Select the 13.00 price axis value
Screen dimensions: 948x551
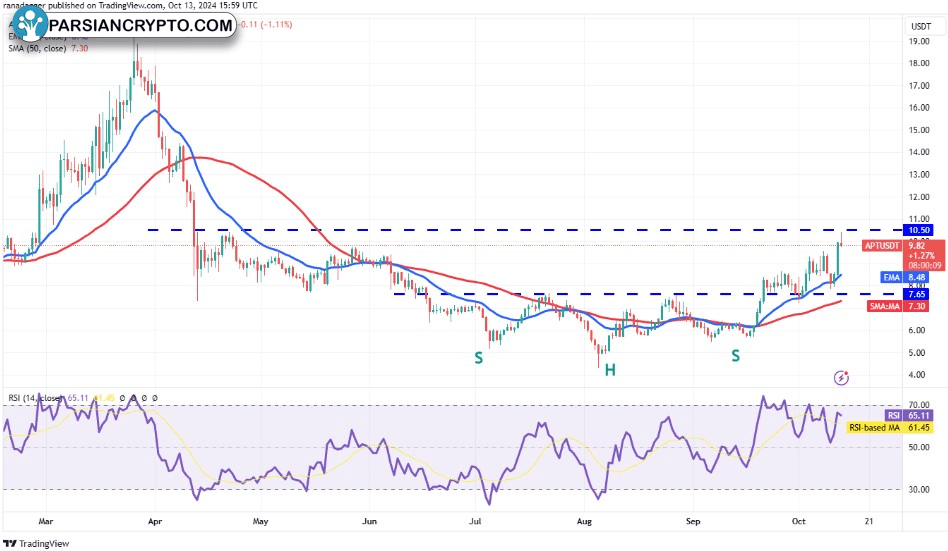click(918, 174)
